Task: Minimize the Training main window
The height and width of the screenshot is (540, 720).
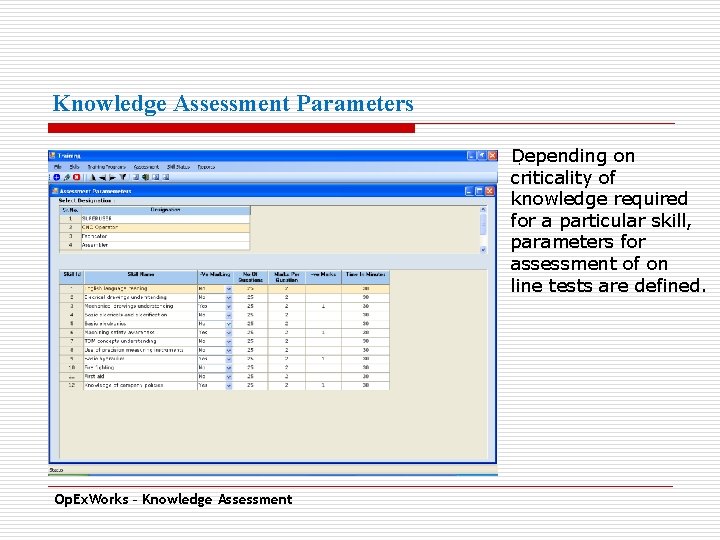Action: (471, 156)
